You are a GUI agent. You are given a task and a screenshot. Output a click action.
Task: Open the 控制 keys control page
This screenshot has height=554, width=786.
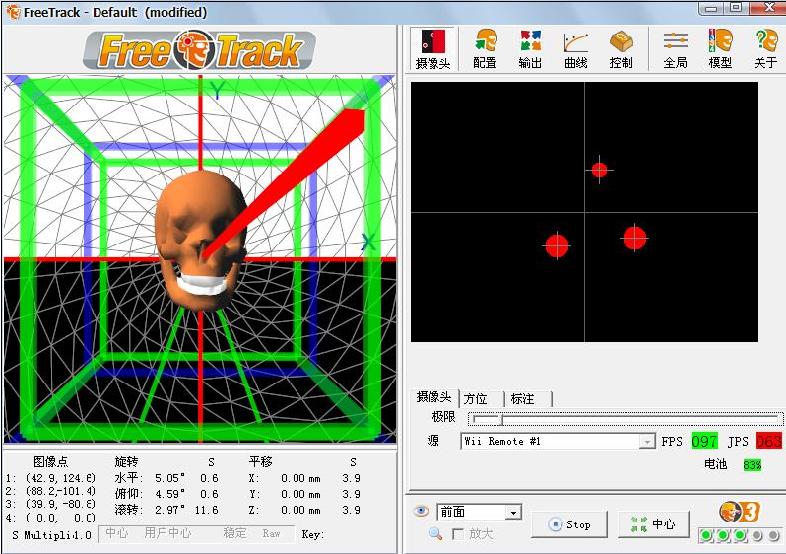pyautogui.click(x=621, y=49)
